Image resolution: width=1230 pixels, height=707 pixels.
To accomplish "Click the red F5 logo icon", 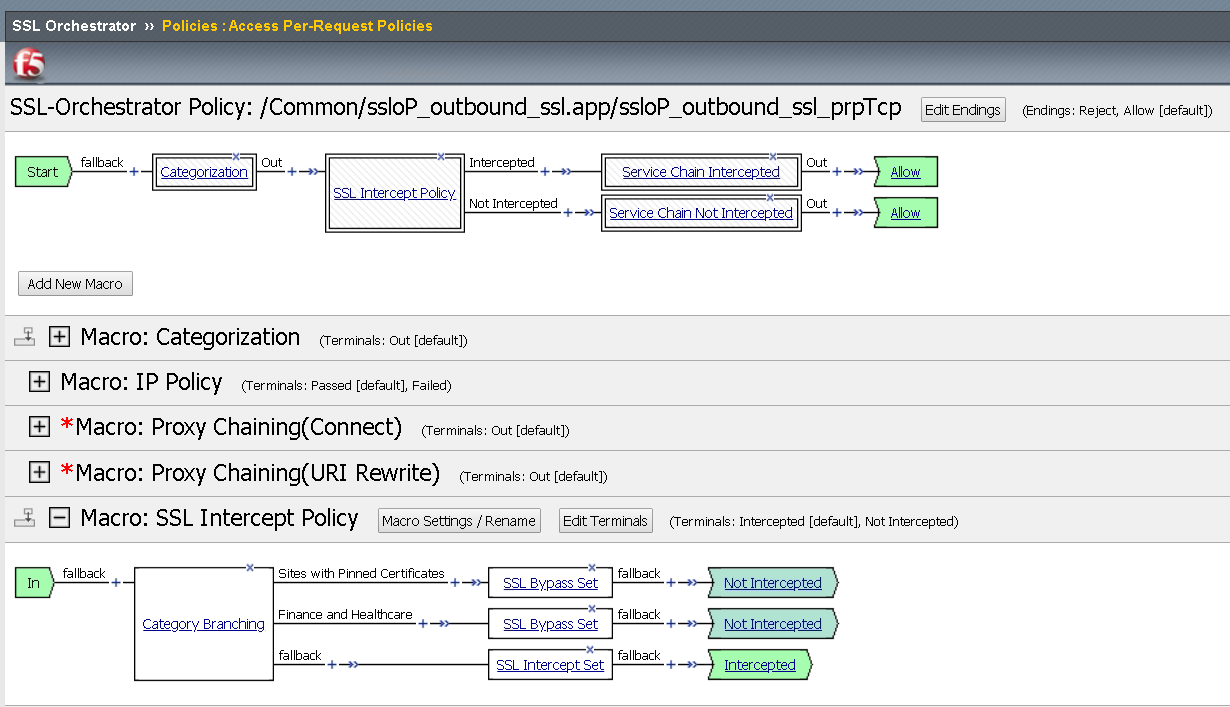I will coord(28,64).
